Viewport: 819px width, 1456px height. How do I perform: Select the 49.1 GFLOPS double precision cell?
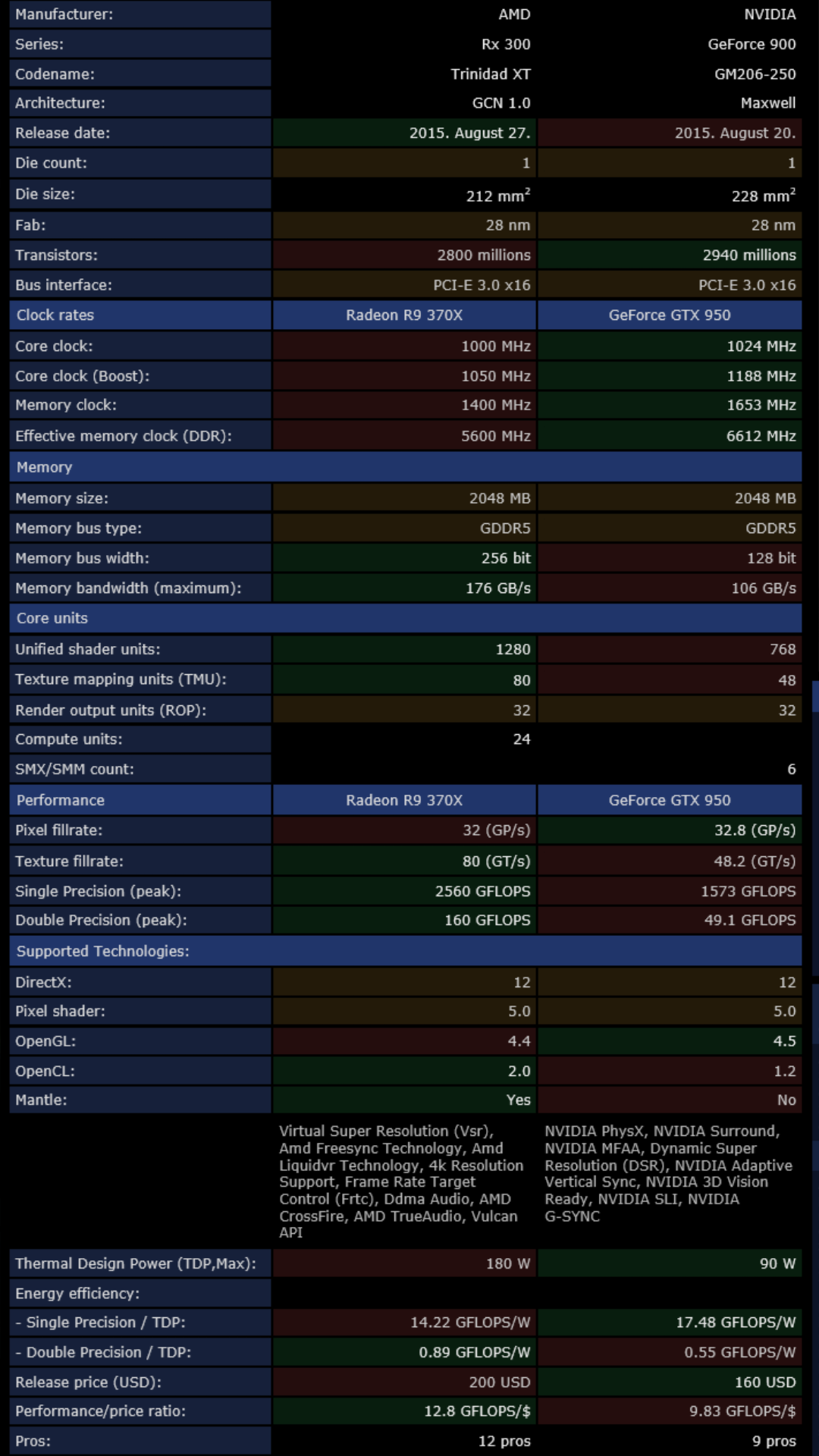point(670,920)
